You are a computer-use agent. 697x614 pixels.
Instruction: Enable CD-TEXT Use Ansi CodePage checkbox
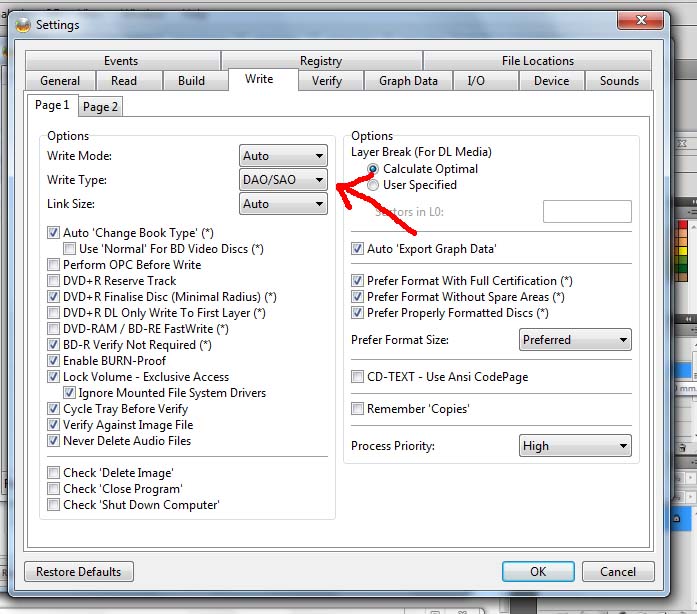click(x=358, y=377)
